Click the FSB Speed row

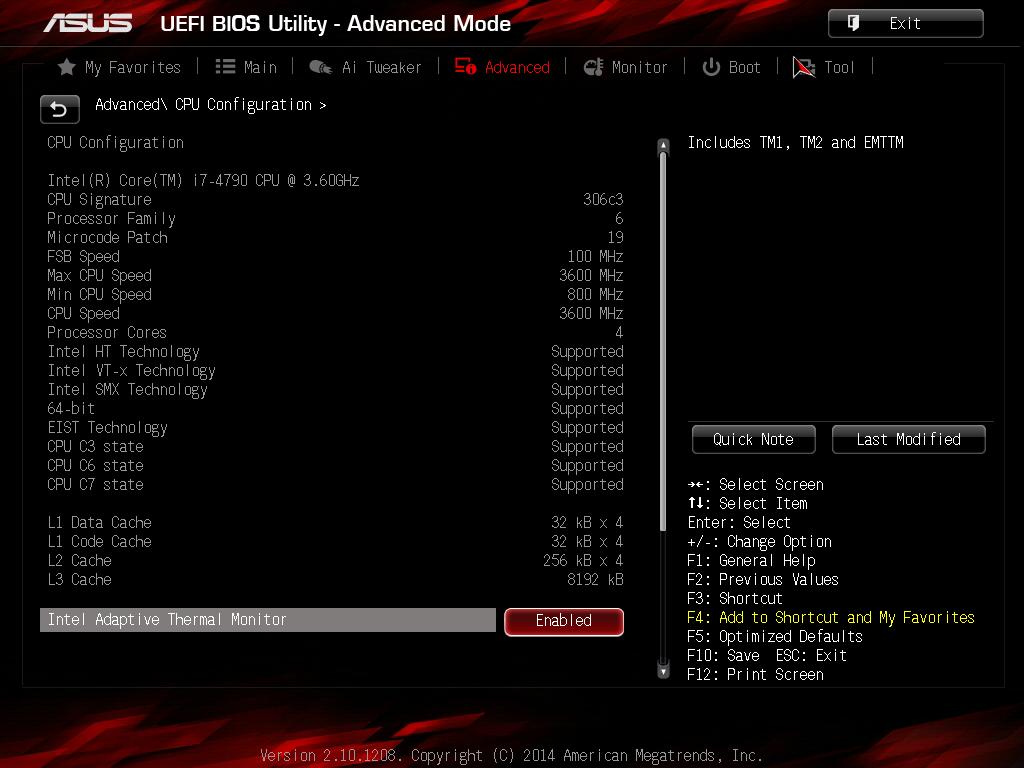click(x=335, y=256)
